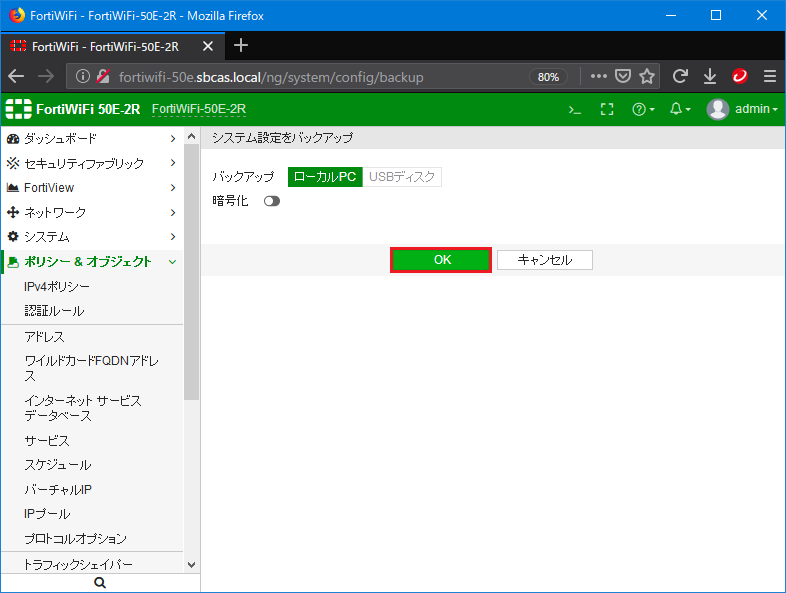Expand the セキュリティファブリック chevron
The width and height of the screenshot is (786, 593).
173,163
